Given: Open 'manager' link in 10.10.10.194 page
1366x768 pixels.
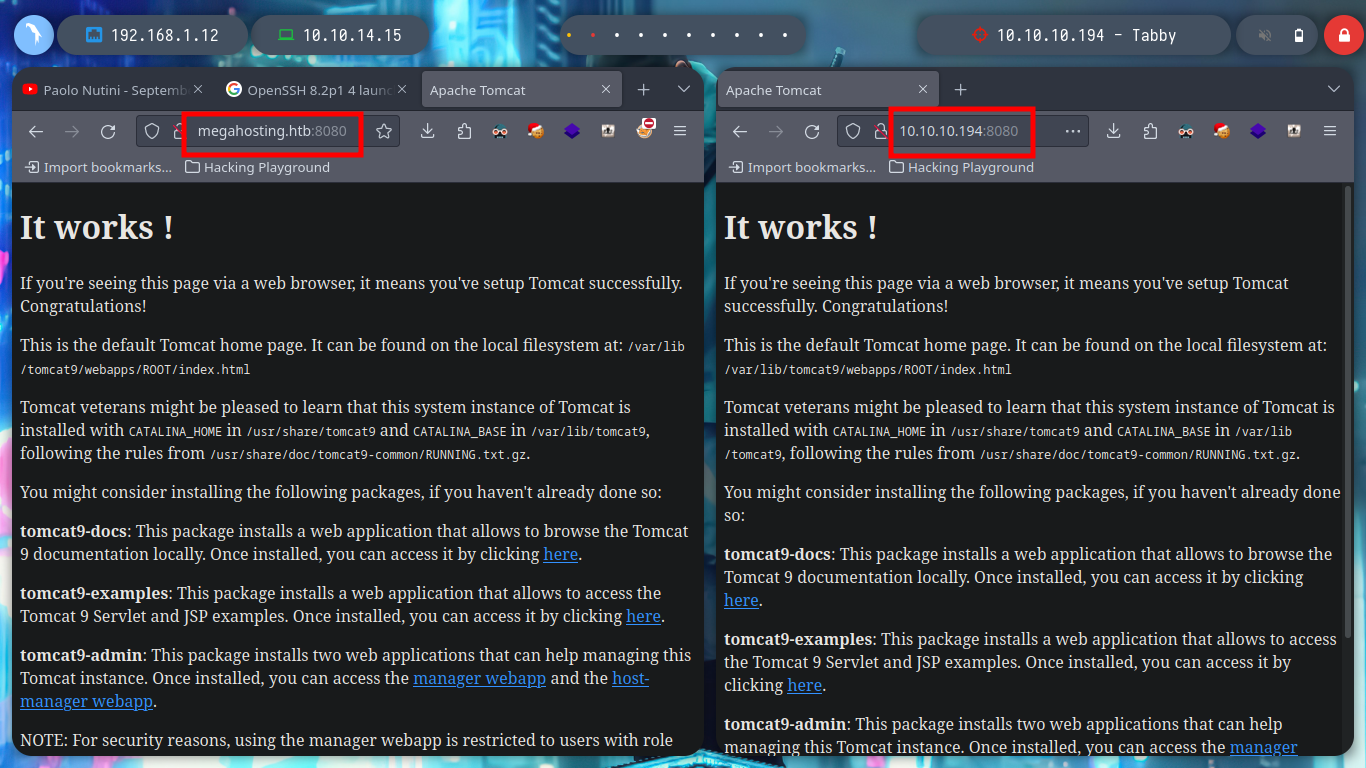Looking at the screenshot, I should [x=1263, y=747].
